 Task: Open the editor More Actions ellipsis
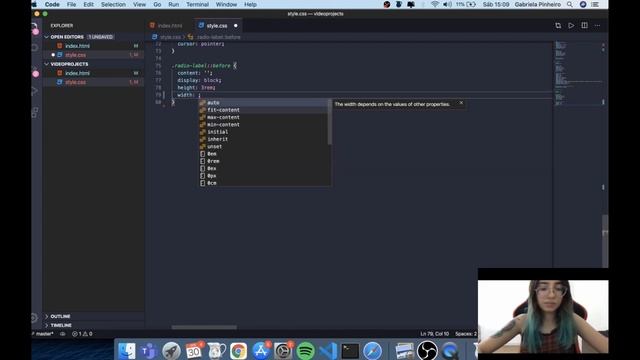[597, 26]
